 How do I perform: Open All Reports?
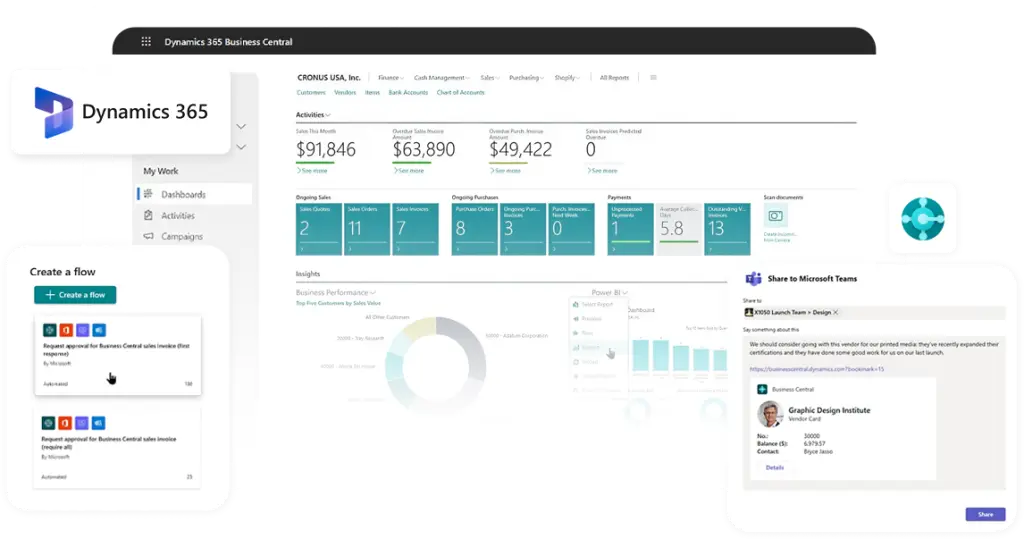[x=614, y=77]
